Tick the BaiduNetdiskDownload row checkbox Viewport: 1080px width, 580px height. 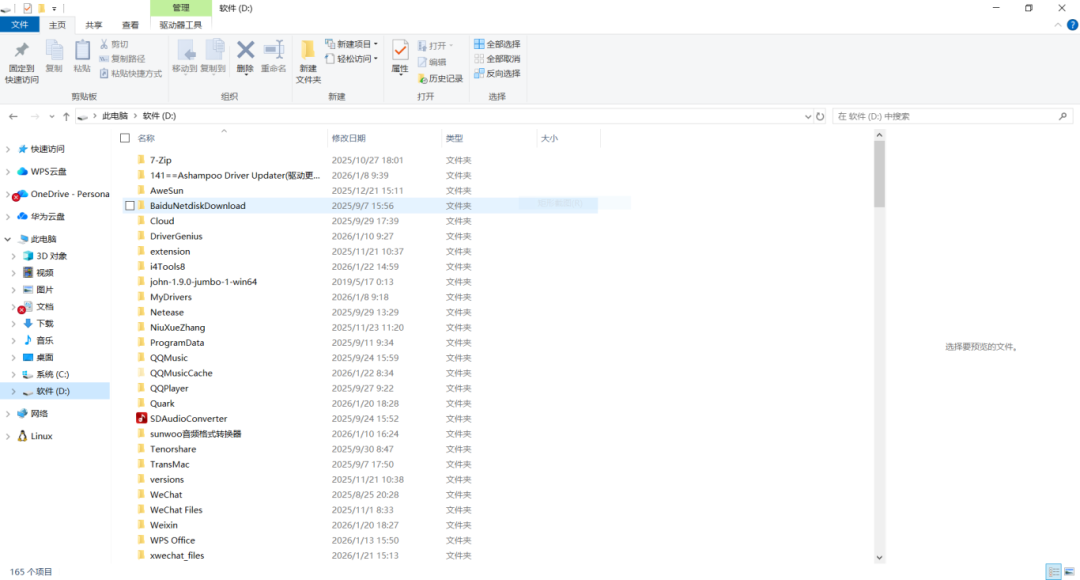pyautogui.click(x=129, y=205)
